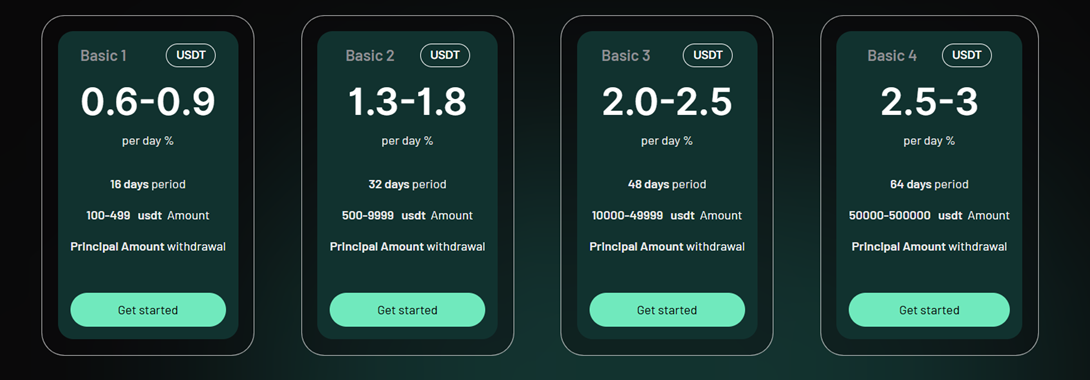The height and width of the screenshot is (380, 1090).
Task: Select the USDT badge on Basic 1
Action: 190,55
